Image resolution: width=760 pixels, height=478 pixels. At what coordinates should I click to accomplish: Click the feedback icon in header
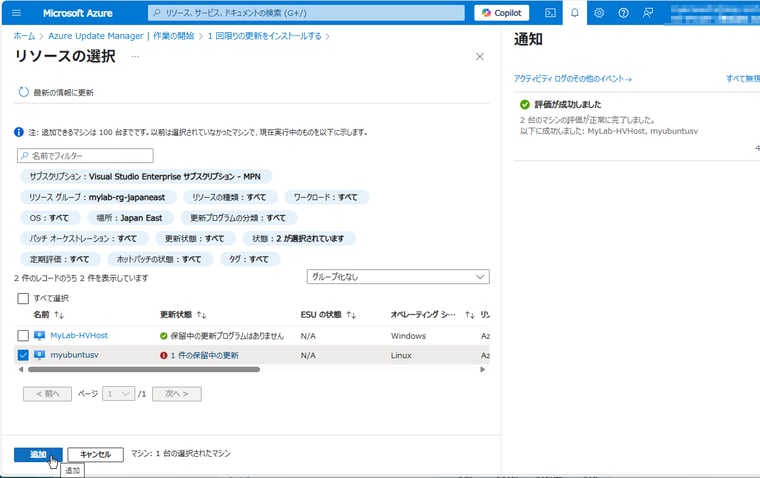[649, 13]
